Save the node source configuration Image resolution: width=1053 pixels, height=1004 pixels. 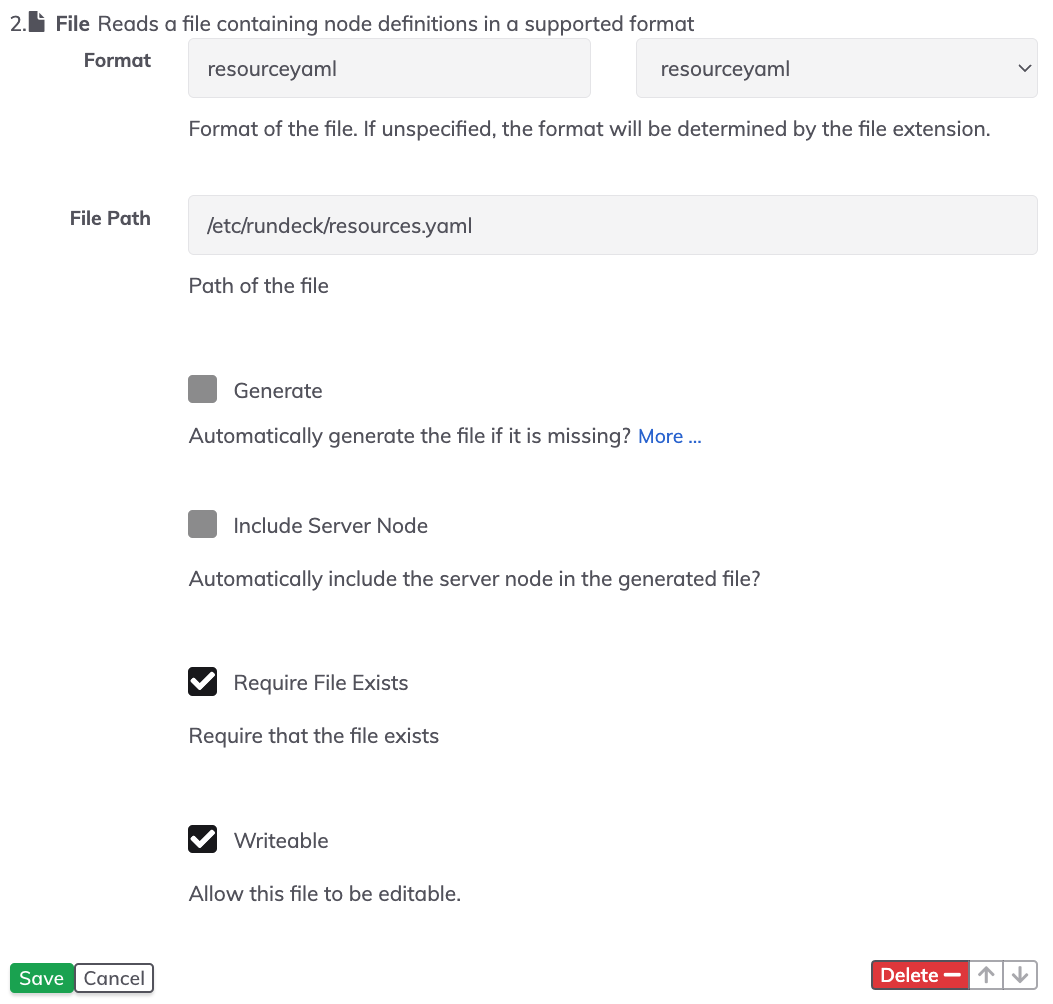click(x=42, y=978)
